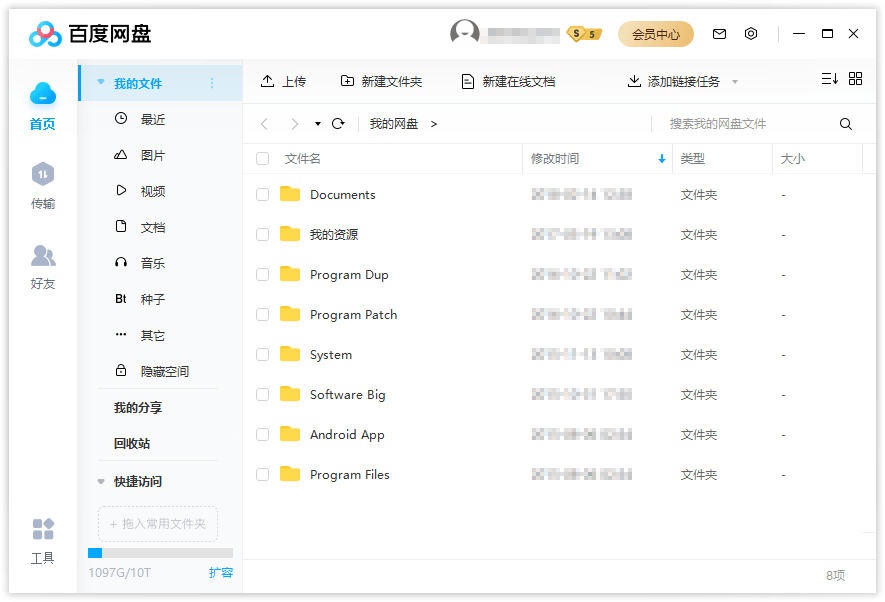Expand the navigation history dropdown arrow
Screen dimensions: 885x602
click(318, 124)
